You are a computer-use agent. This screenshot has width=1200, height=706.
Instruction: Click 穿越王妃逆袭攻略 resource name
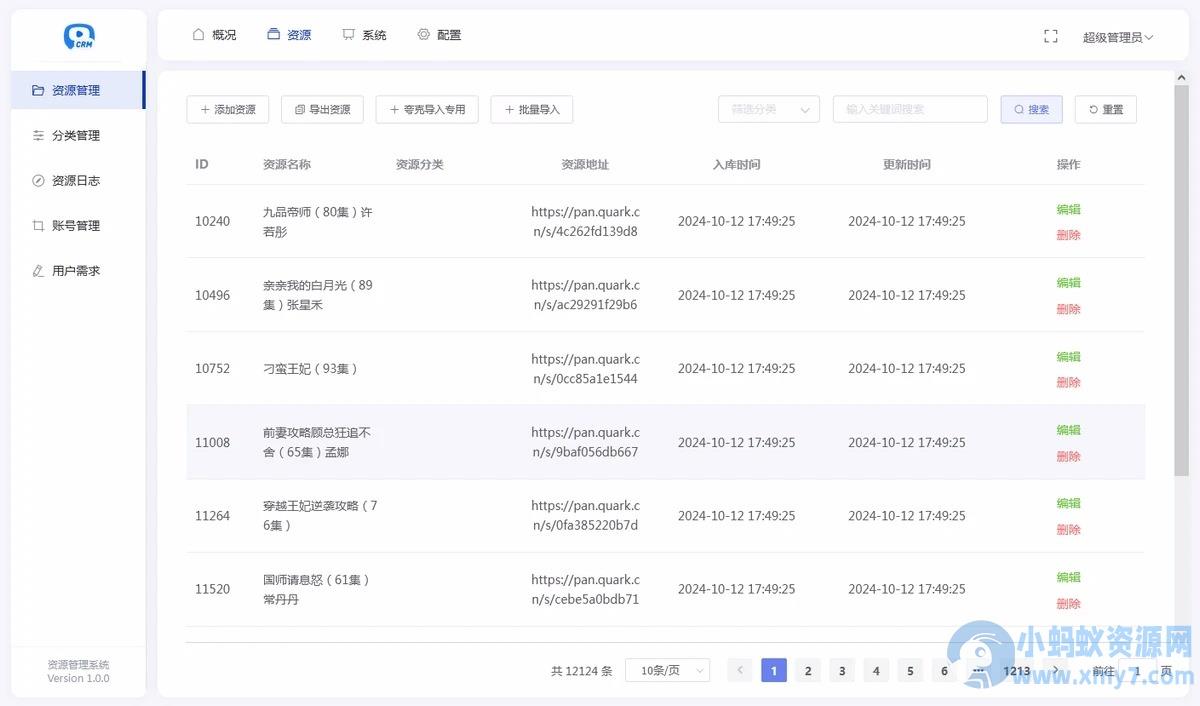tap(320, 515)
